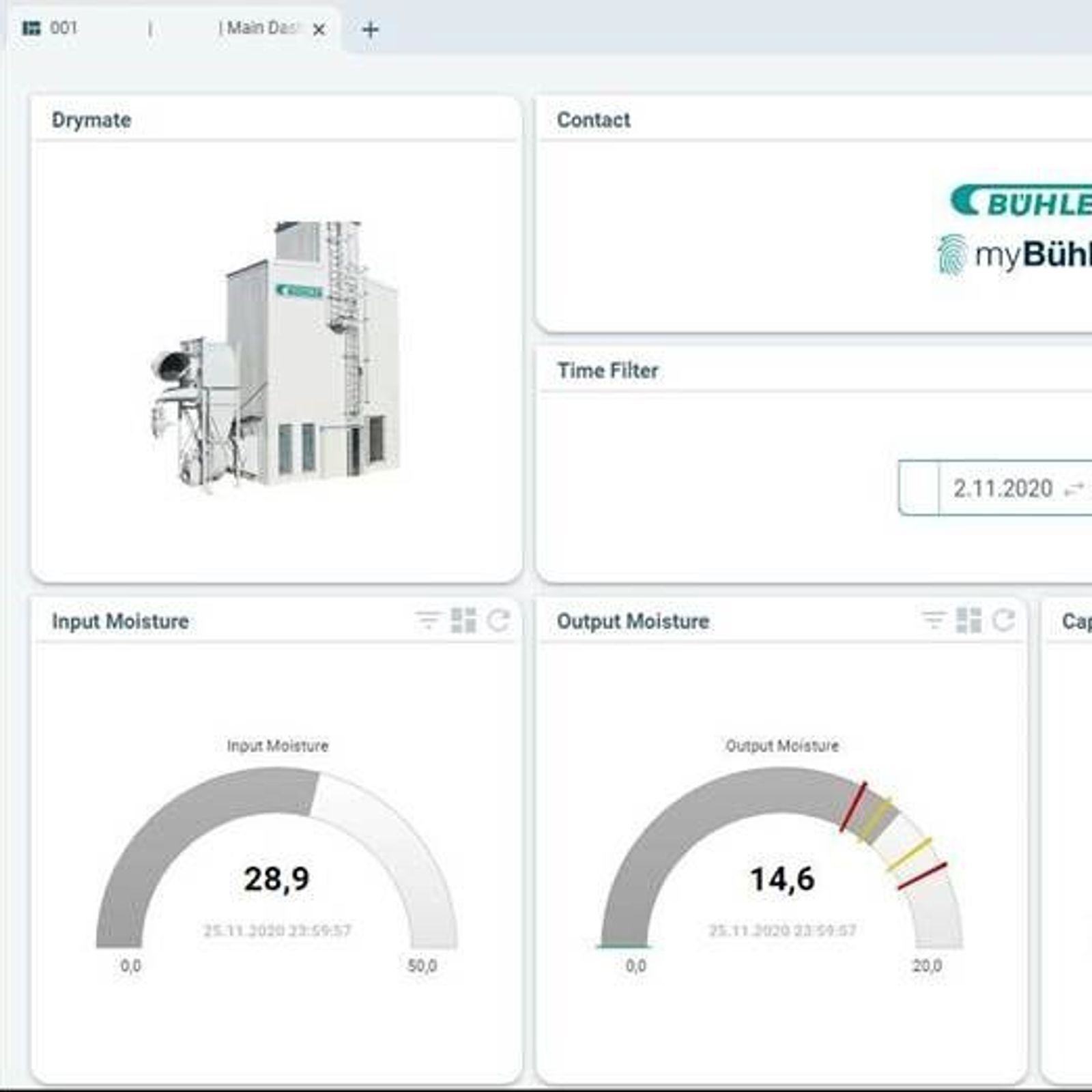Close the Main Dashboard tab
This screenshot has width=1092, height=1092.
coord(319,29)
